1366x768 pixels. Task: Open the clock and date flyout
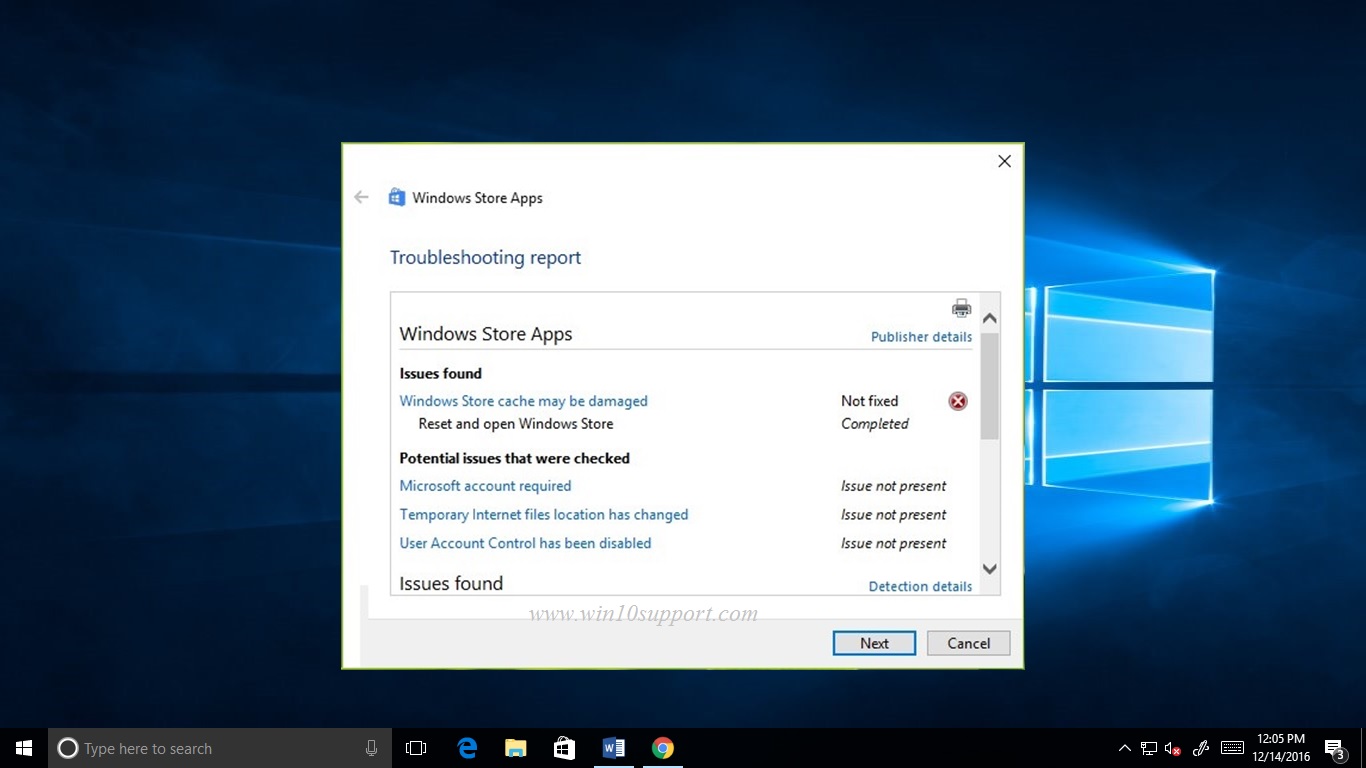pyautogui.click(x=1281, y=748)
